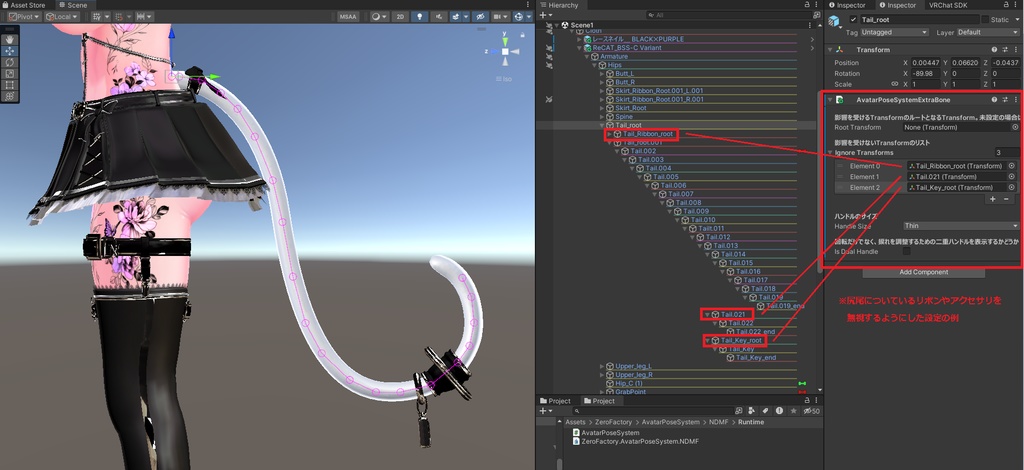Screen dimensions: 1024x470
Task: Toggle Tail_root active checkbox
Action: (853, 20)
